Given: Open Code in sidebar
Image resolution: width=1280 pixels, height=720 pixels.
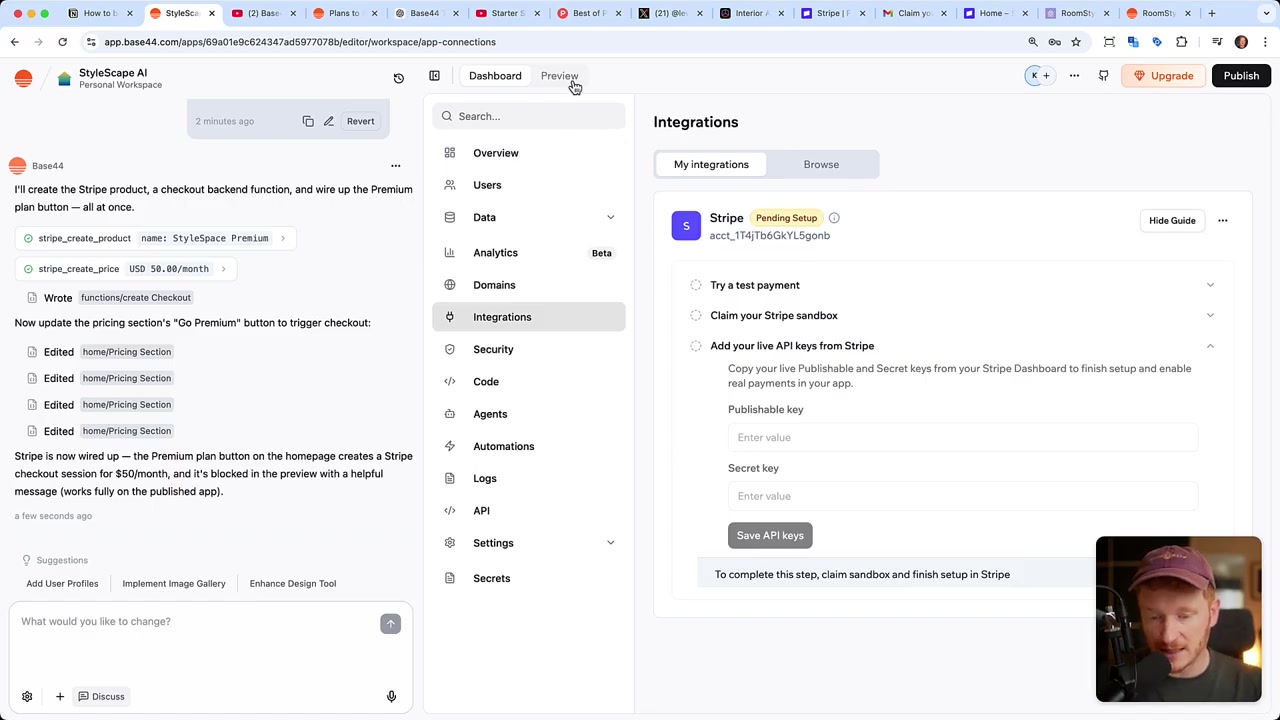Looking at the screenshot, I should tap(529, 381).
